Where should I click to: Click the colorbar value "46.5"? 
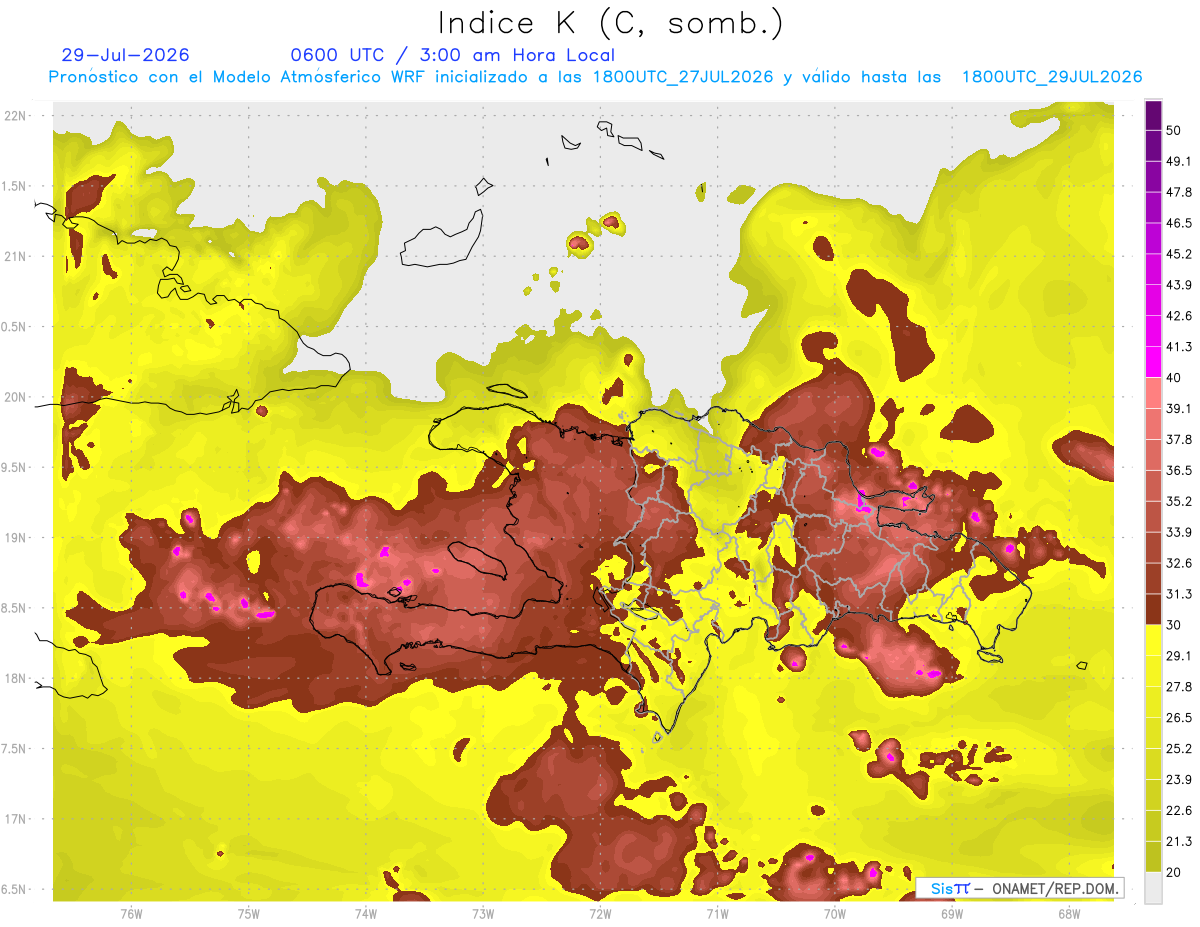click(x=1179, y=223)
